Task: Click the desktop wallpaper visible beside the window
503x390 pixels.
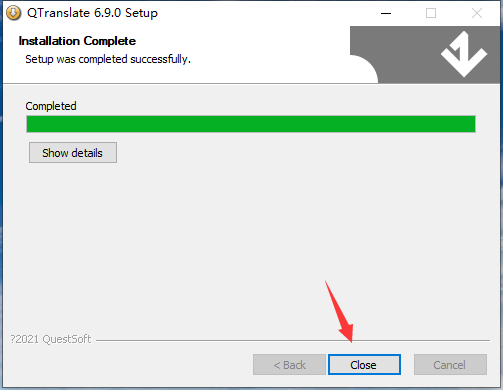Action: [x=502, y=200]
